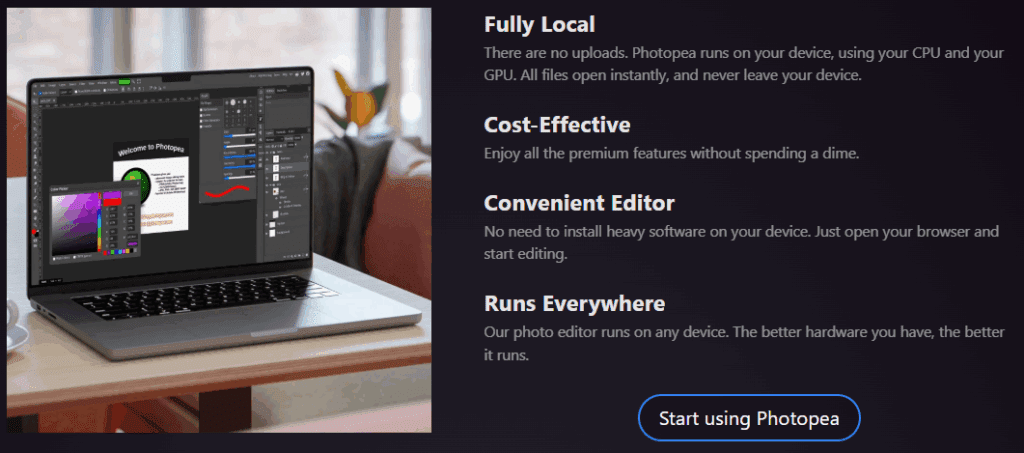The width and height of the screenshot is (1024, 453).
Task: Select the Background layer thumbnail
Action: (x=272, y=233)
